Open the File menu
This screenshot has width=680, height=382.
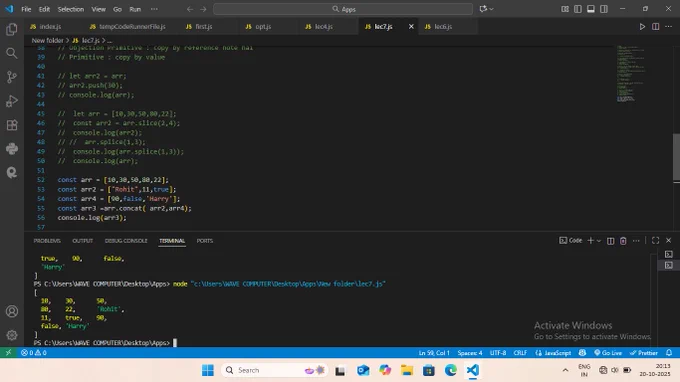click(x=26, y=9)
